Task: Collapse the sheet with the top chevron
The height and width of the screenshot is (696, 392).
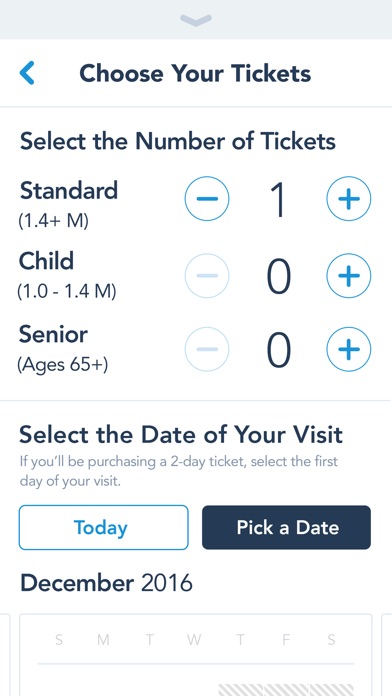Action: (196, 20)
